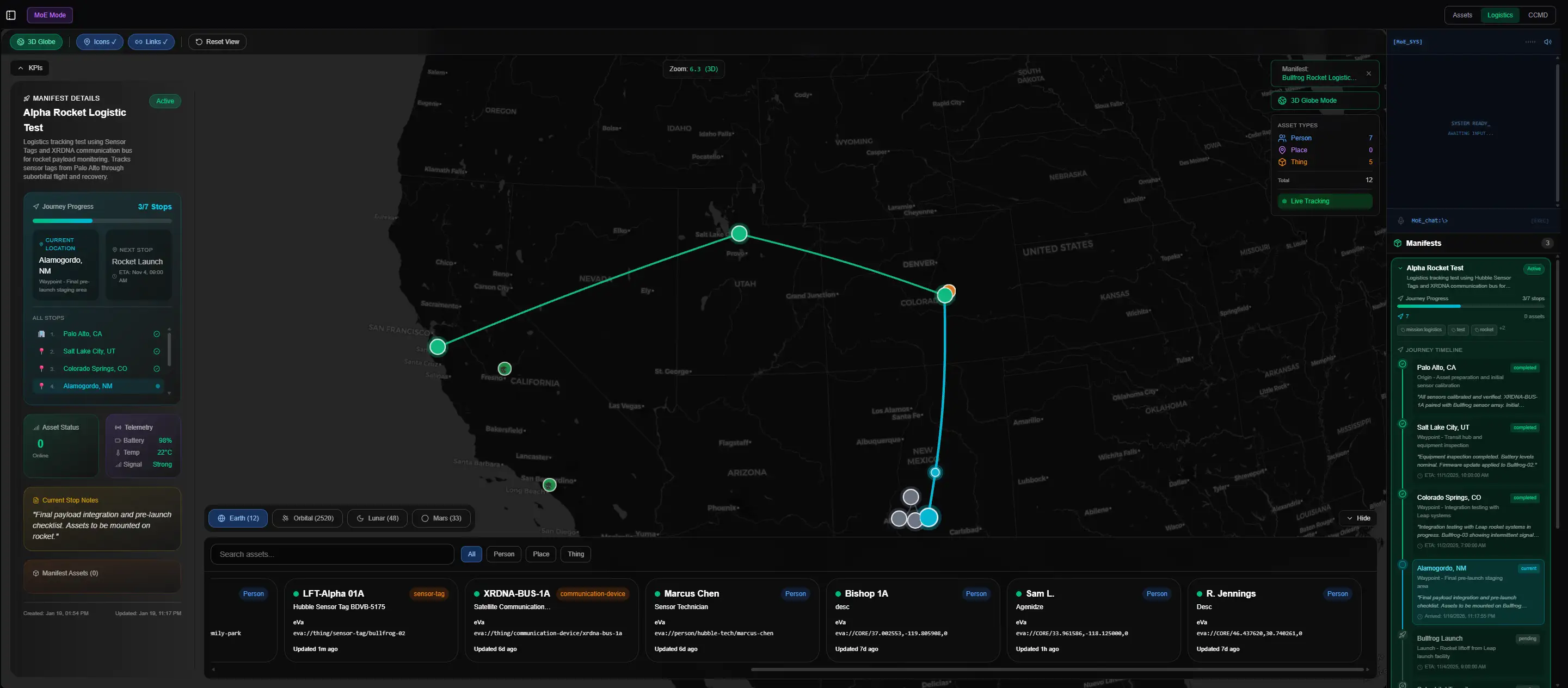Viewport: 1568px width, 688px height.
Task: Hide the asset carousel panel
Action: 1358,518
